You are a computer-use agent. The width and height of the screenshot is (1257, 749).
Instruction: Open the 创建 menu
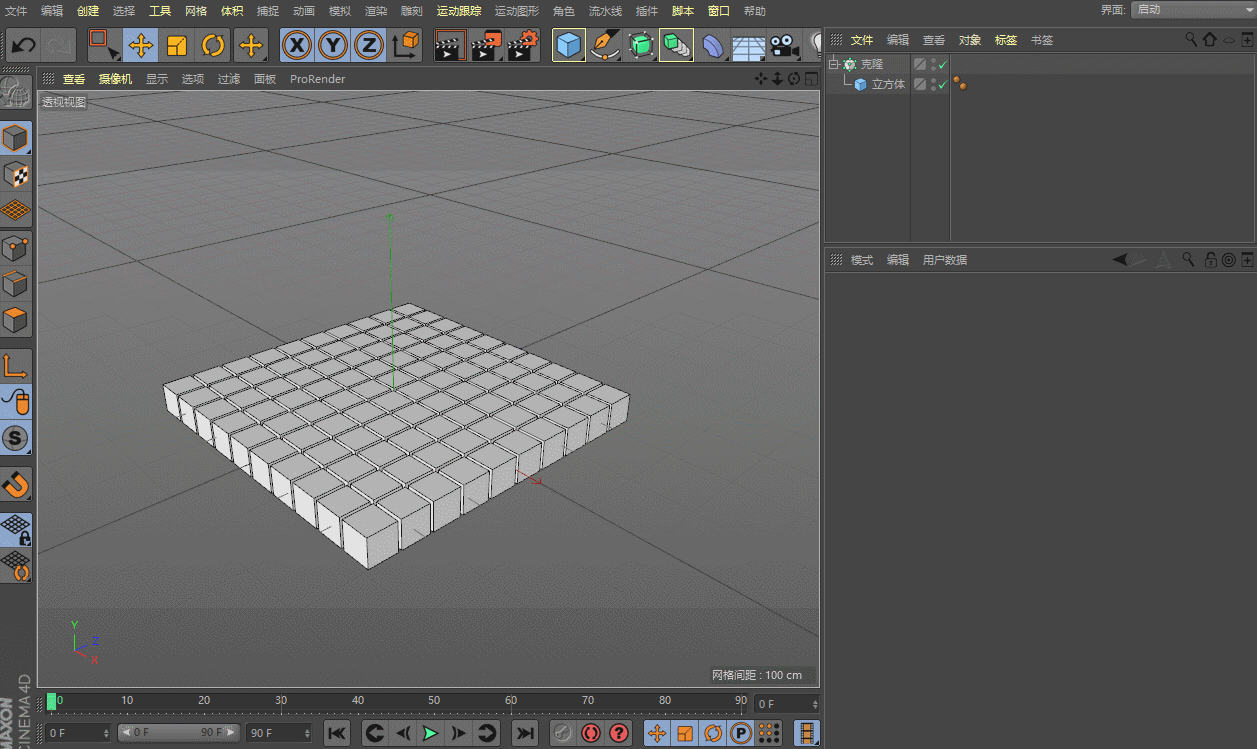[88, 11]
